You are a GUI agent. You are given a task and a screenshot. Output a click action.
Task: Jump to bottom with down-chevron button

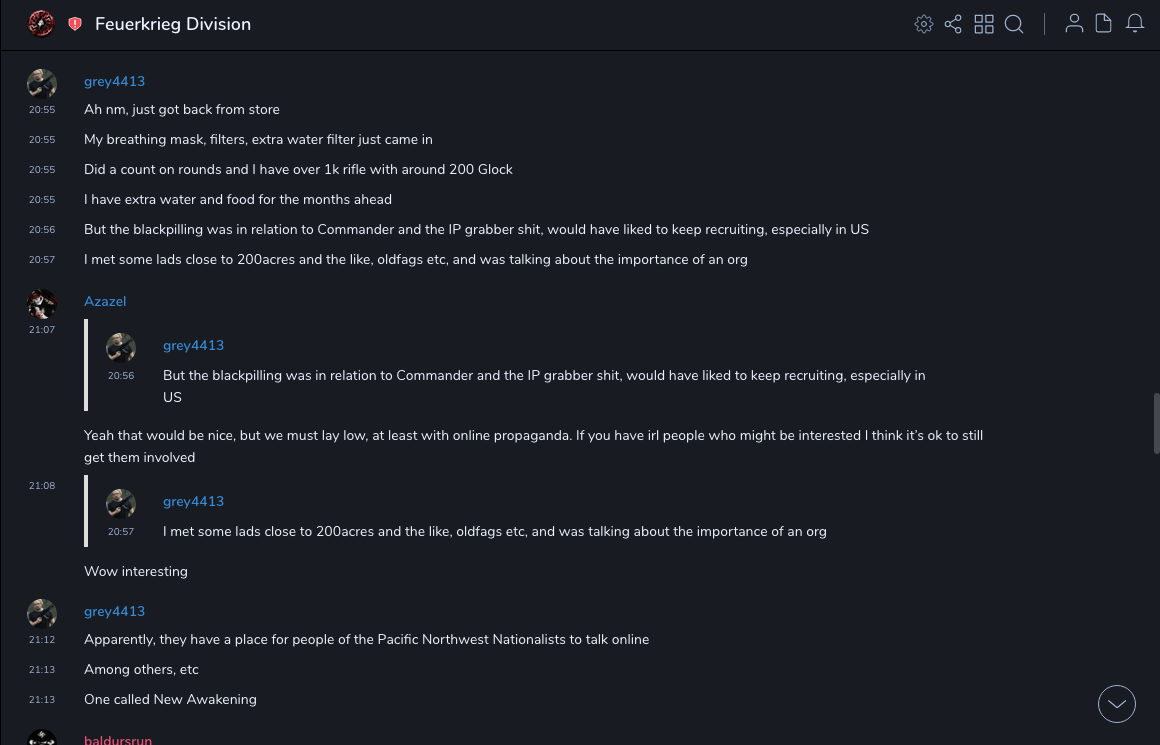pyautogui.click(x=1117, y=704)
